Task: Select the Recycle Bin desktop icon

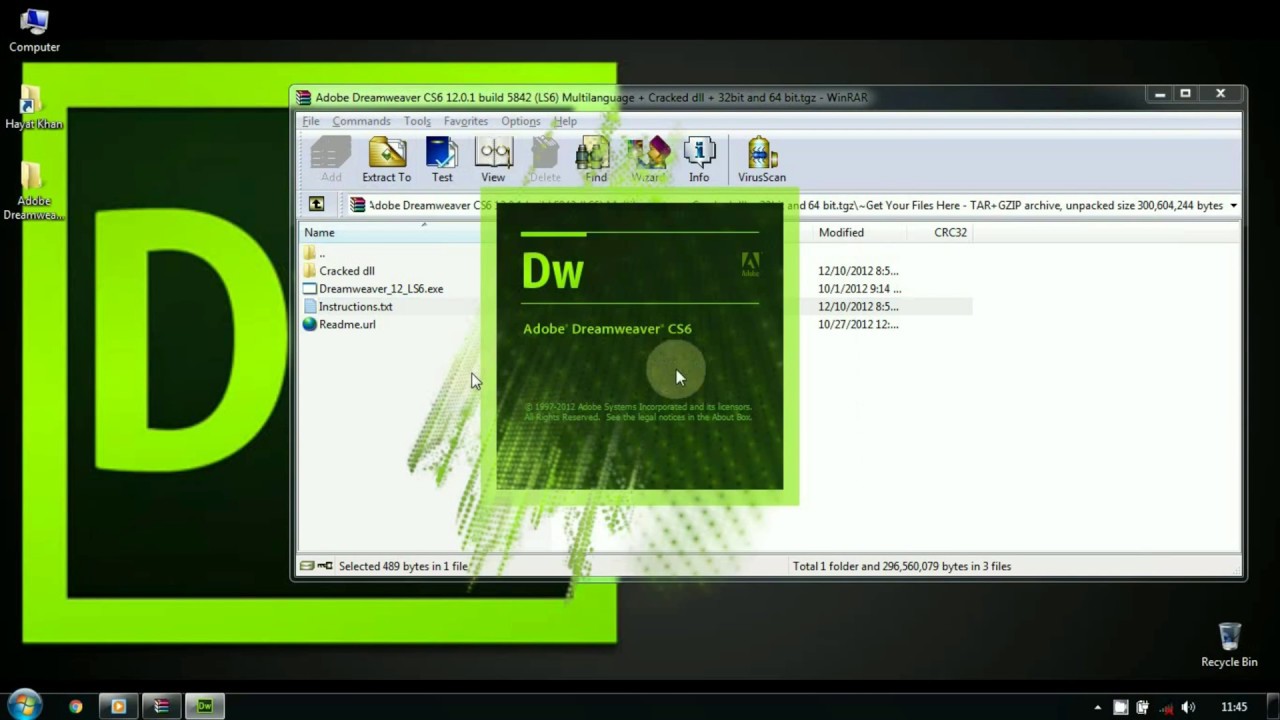Action: click(1229, 645)
